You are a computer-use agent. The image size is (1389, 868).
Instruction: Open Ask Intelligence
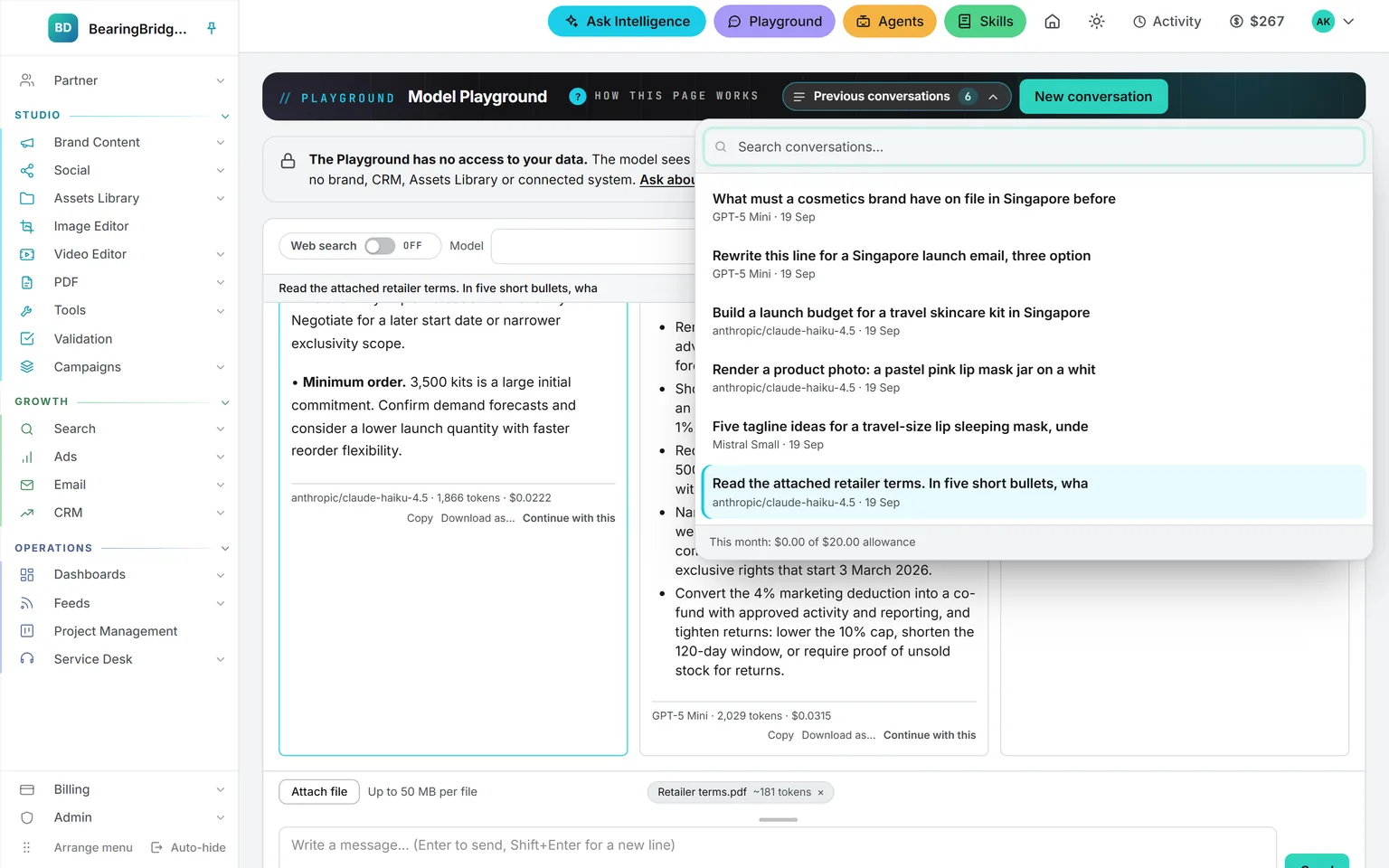coord(627,22)
